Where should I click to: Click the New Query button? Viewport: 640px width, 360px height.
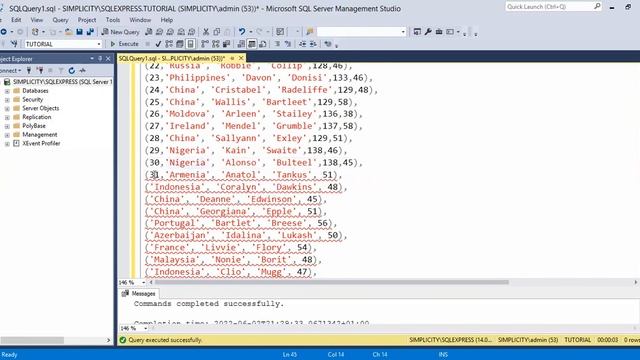120,31
